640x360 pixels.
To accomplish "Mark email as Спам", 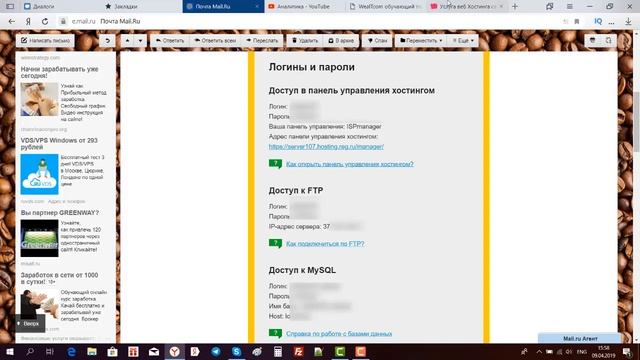I will (x=378, y=40).
